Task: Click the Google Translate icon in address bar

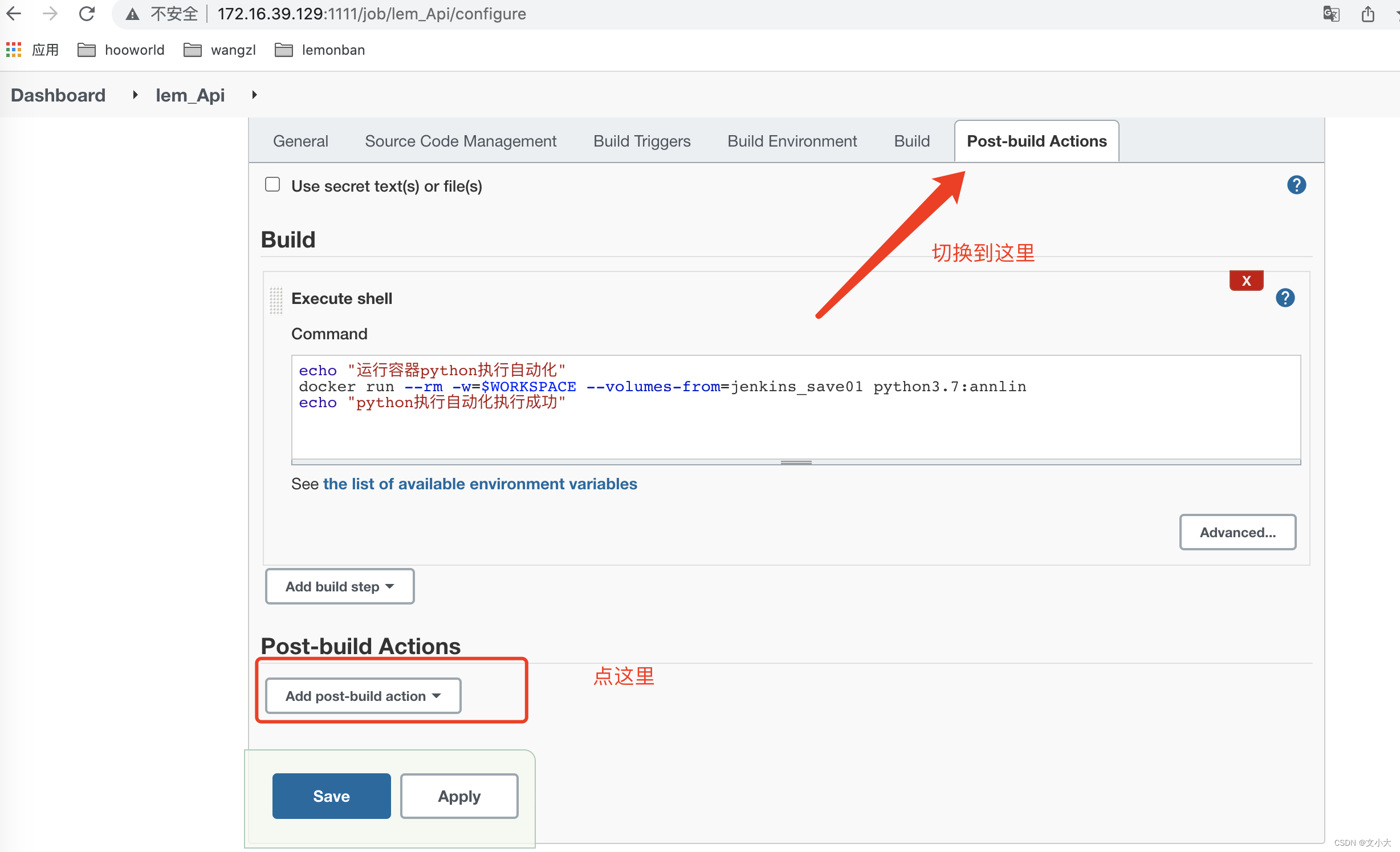Action: click(1331, 14)
